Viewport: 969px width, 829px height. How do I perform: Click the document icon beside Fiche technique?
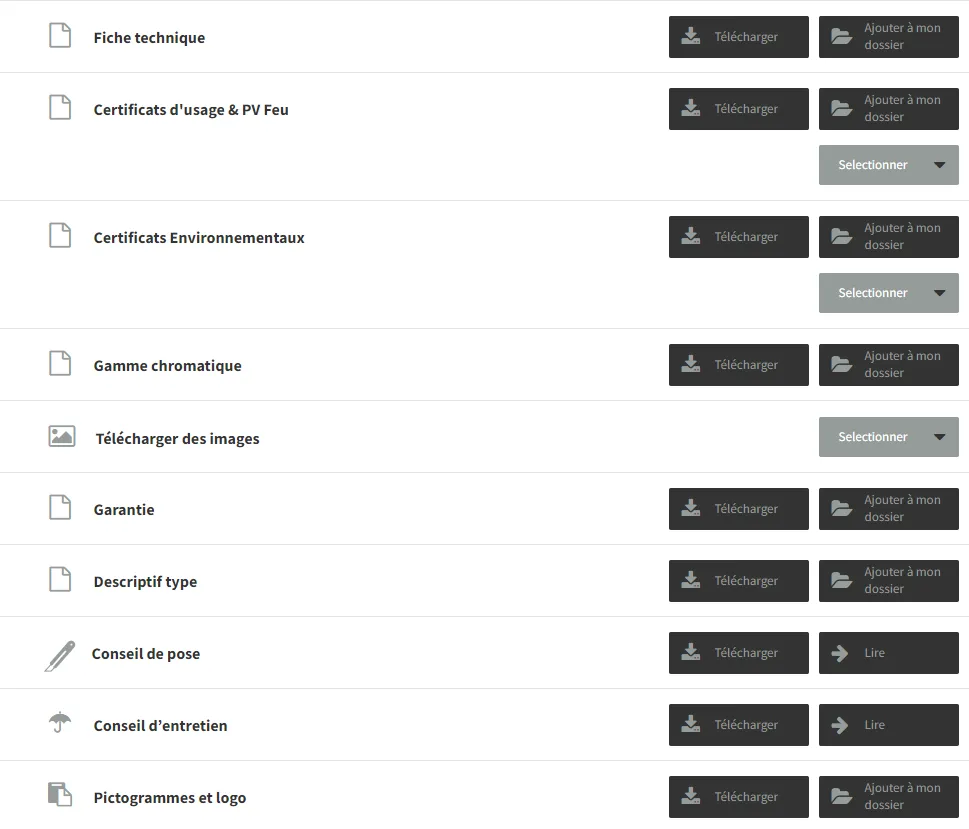pos(60,36)
